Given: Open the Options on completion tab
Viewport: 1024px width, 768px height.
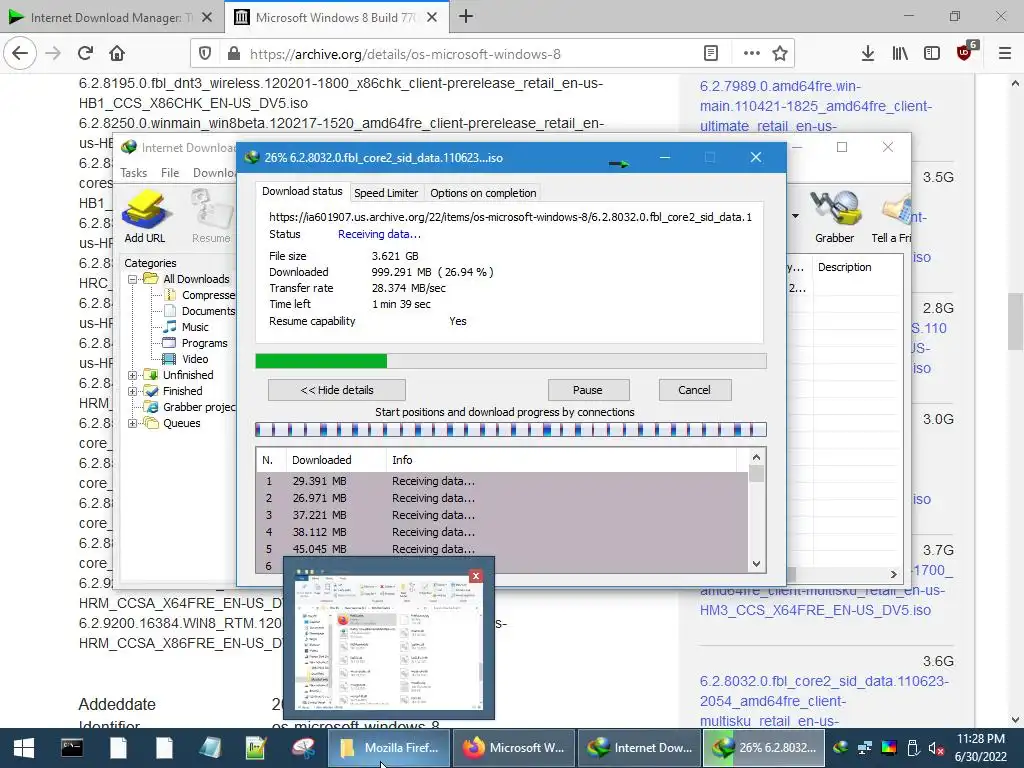Looking at the screenshot, I should (x=483, y=193).
